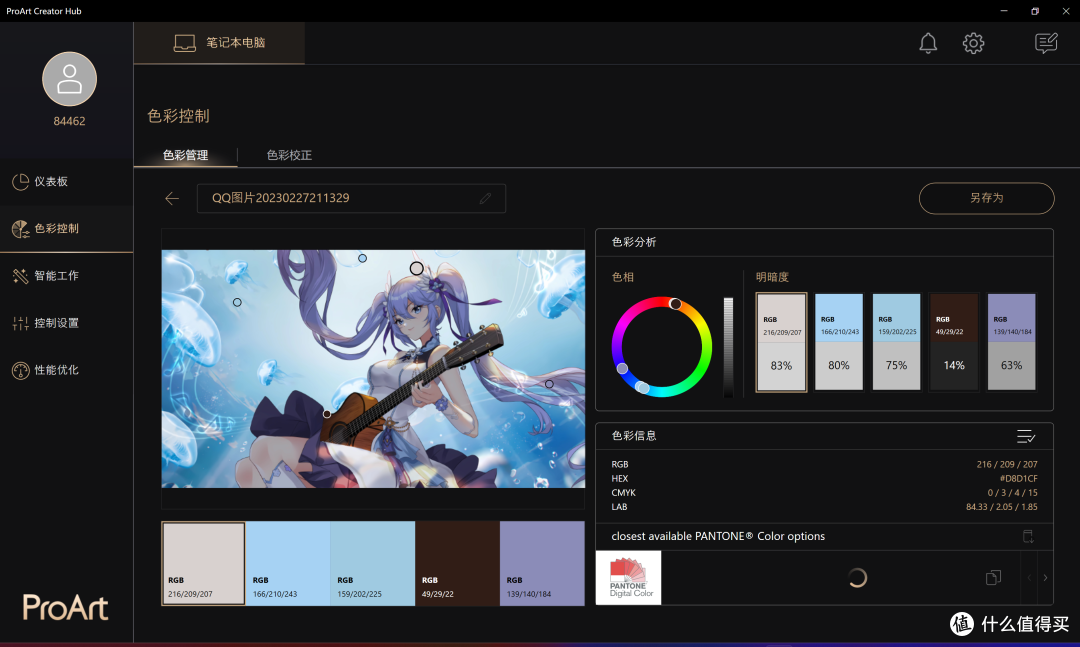Image resolution: width=1080 pixels, height=647 pixels.
Task: Click the copy icon in PANTONE row
Action: pos(993,577)
